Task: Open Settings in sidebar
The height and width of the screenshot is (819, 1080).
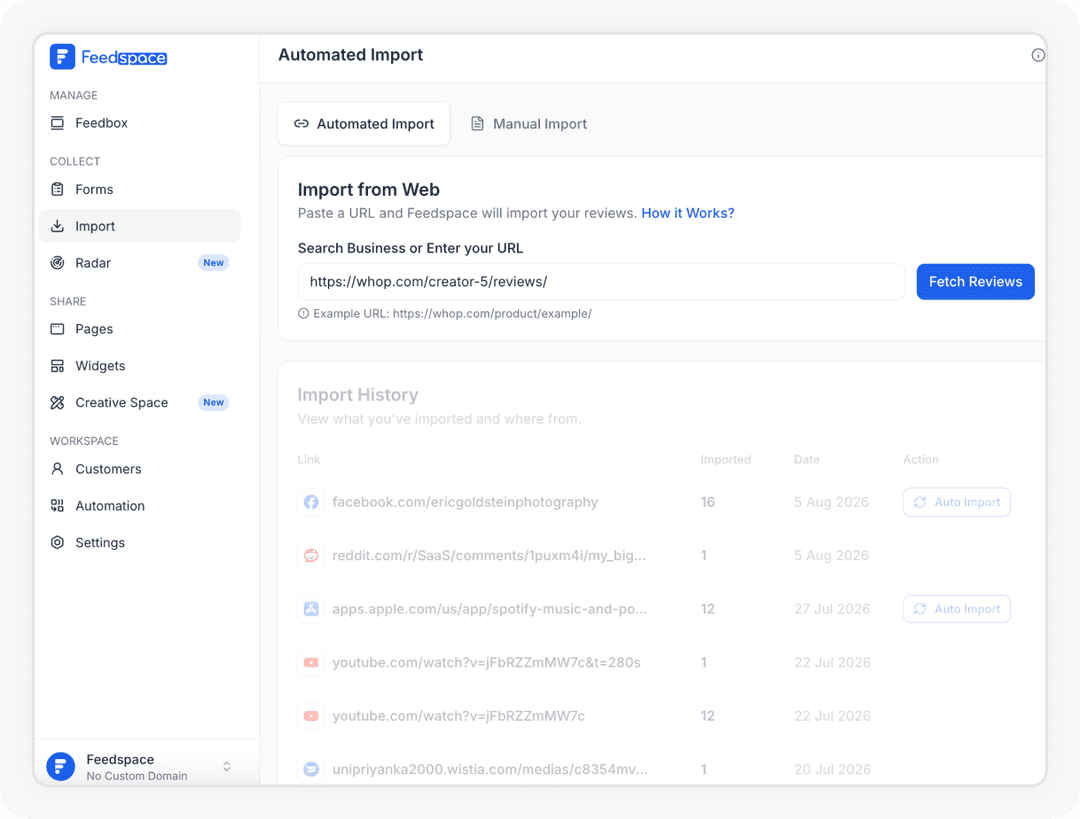Action: click(139, 543)
